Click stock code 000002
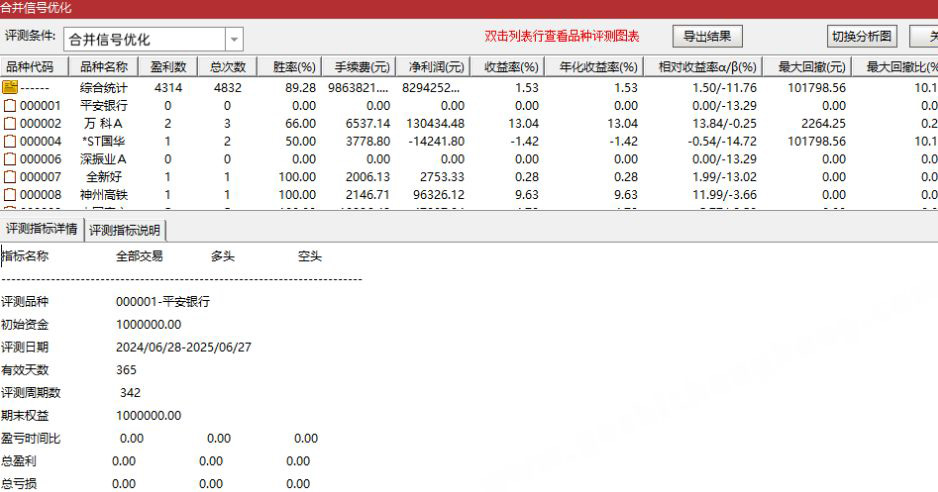The height and width of the screenshot is (492, 938). 40,124
